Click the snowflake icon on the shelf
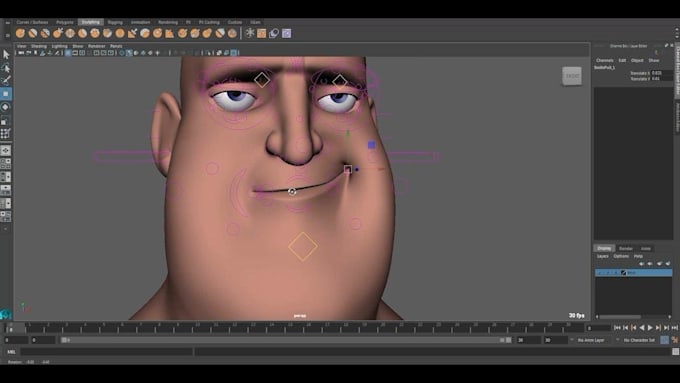680x383 pixels. [250, 33]
